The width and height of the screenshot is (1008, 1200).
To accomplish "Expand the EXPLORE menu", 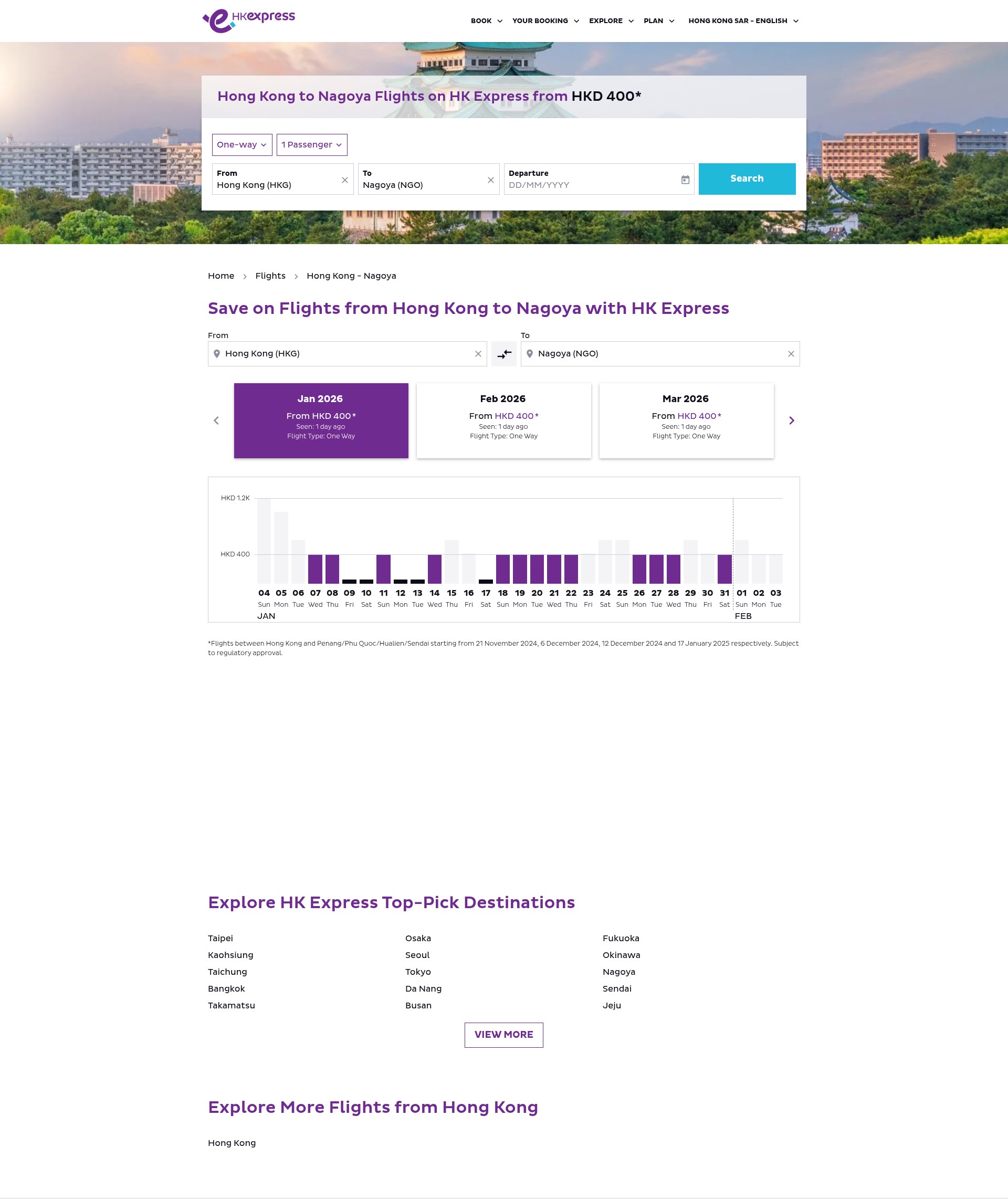I will (611, 20).
